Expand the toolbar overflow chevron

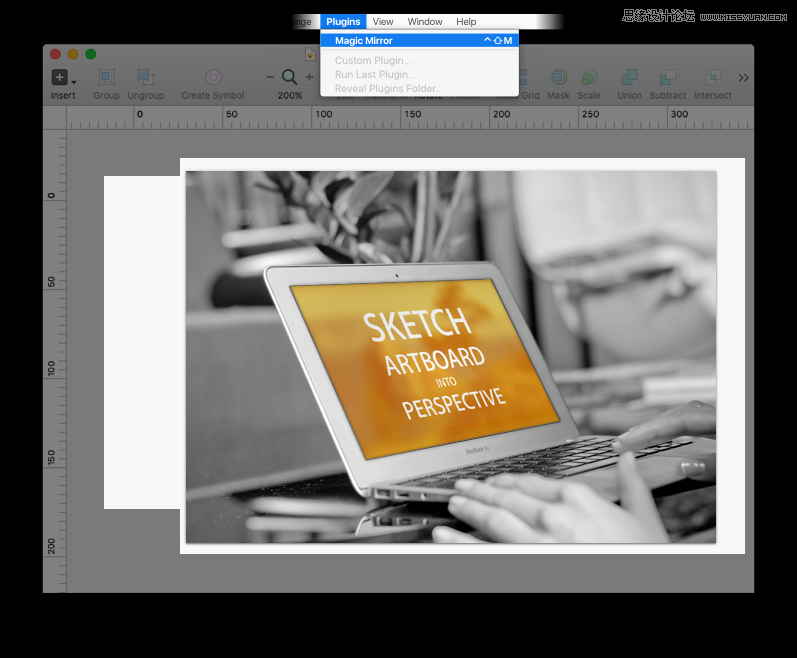(x=743, y=77)
